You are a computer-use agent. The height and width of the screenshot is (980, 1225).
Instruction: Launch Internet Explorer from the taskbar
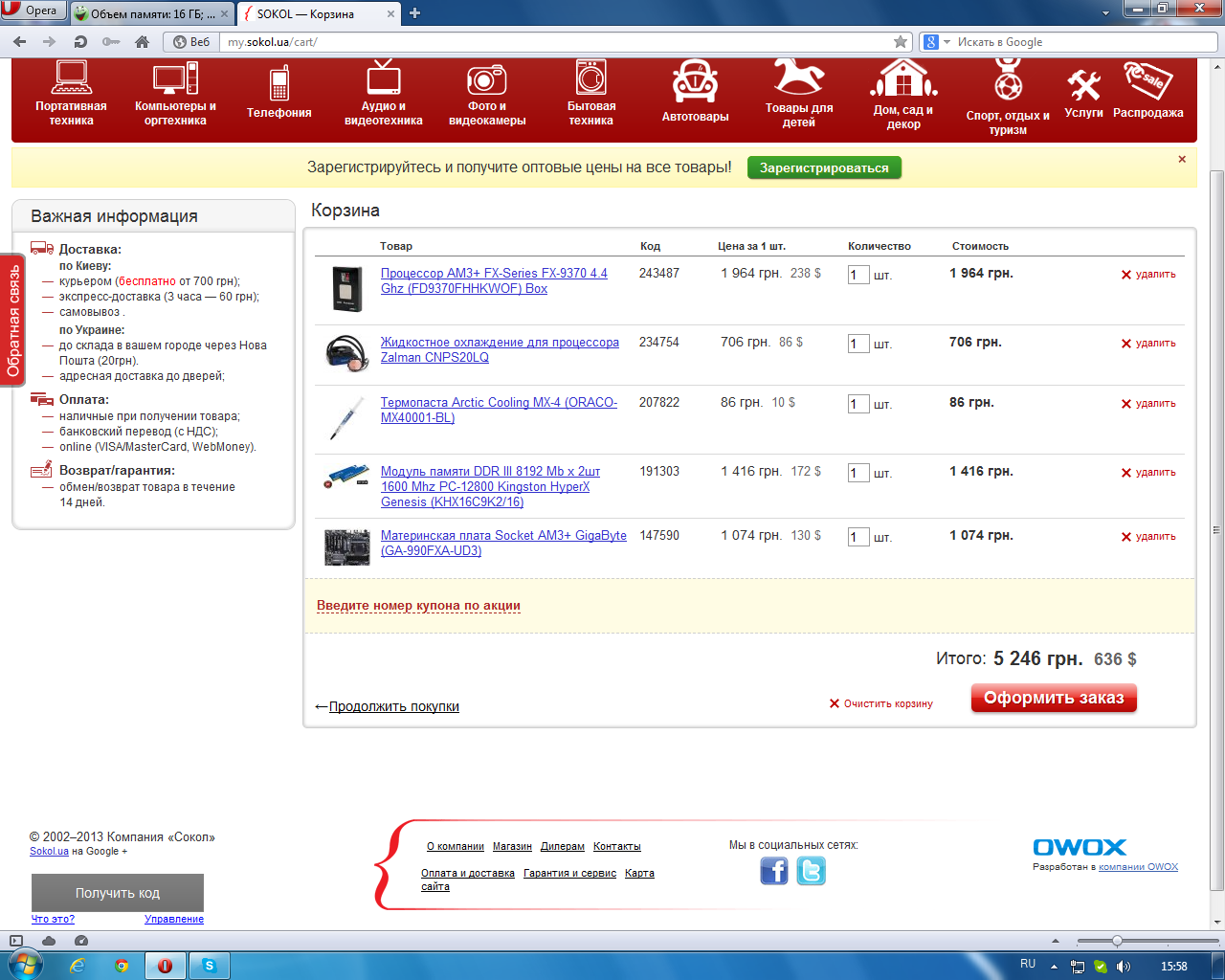point(78,966)
